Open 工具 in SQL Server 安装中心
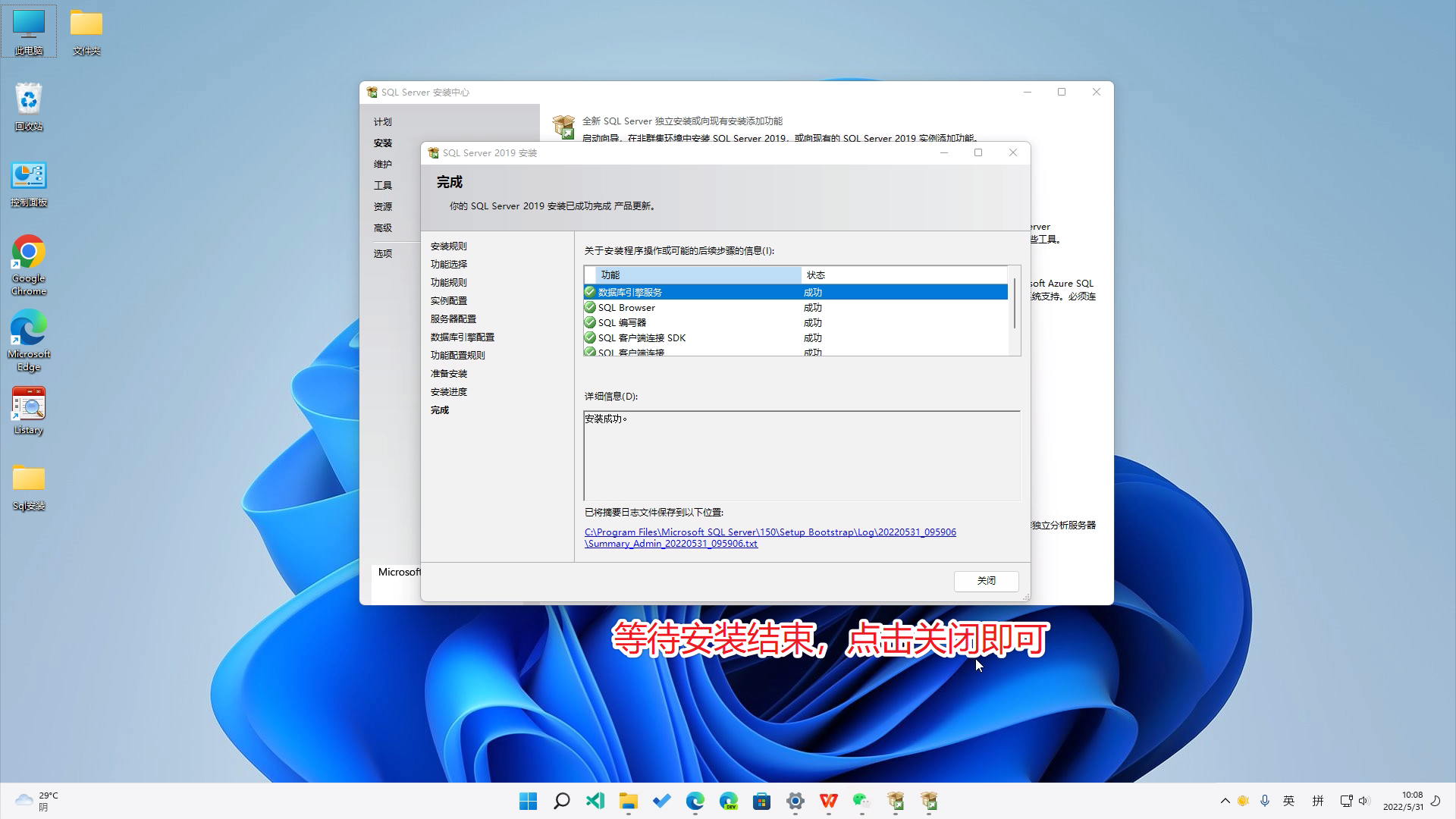 point(383,186)
